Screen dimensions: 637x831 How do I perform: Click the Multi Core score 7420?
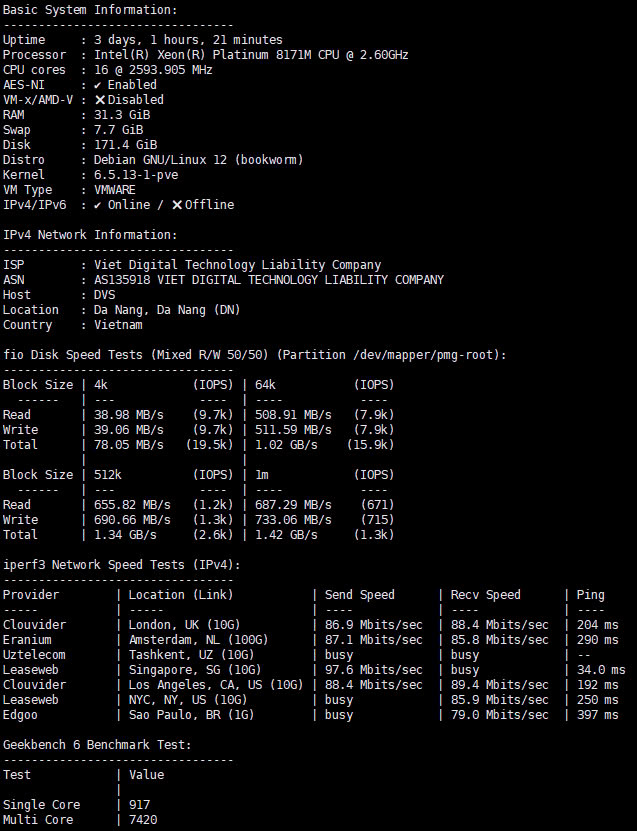(141, 820)
